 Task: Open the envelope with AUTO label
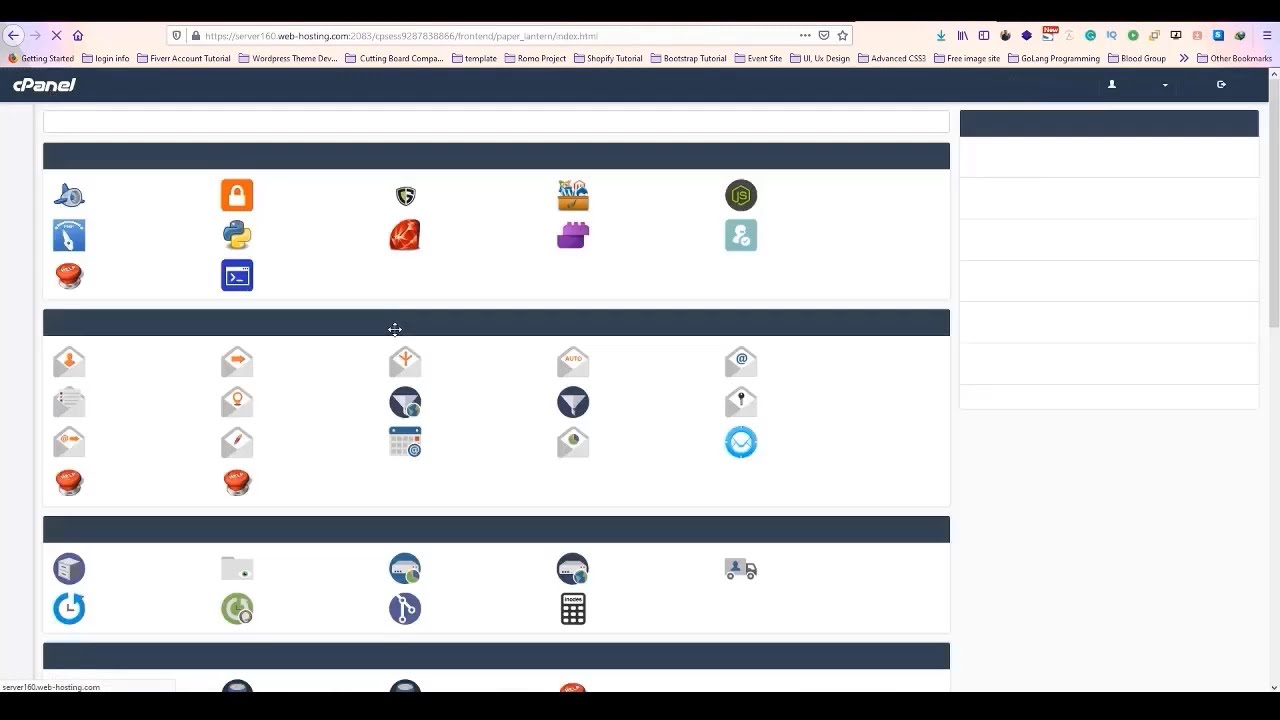click(x=573, y=362)
